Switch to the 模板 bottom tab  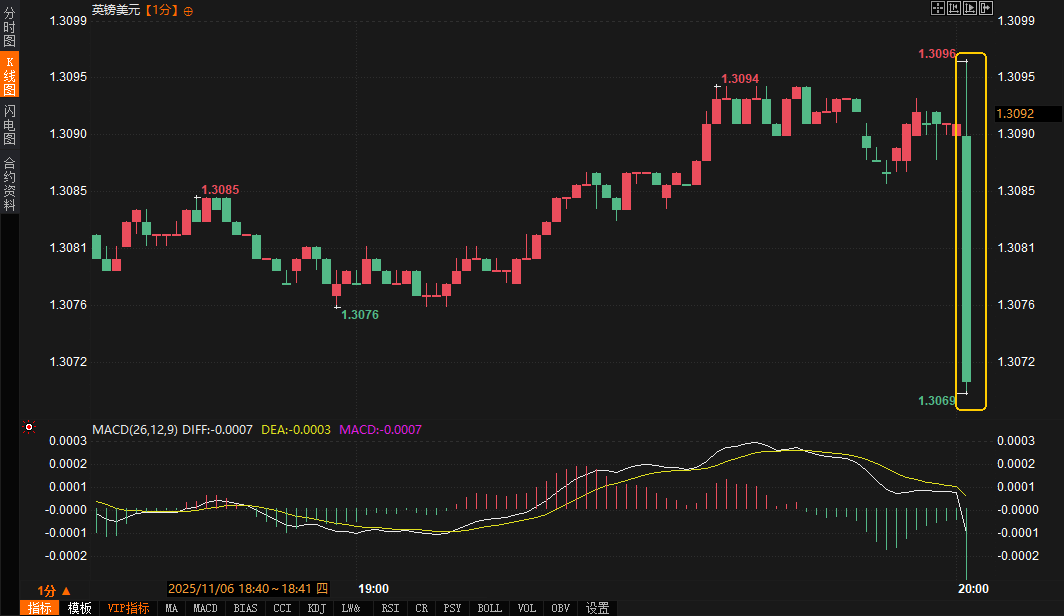coord(79,608)
